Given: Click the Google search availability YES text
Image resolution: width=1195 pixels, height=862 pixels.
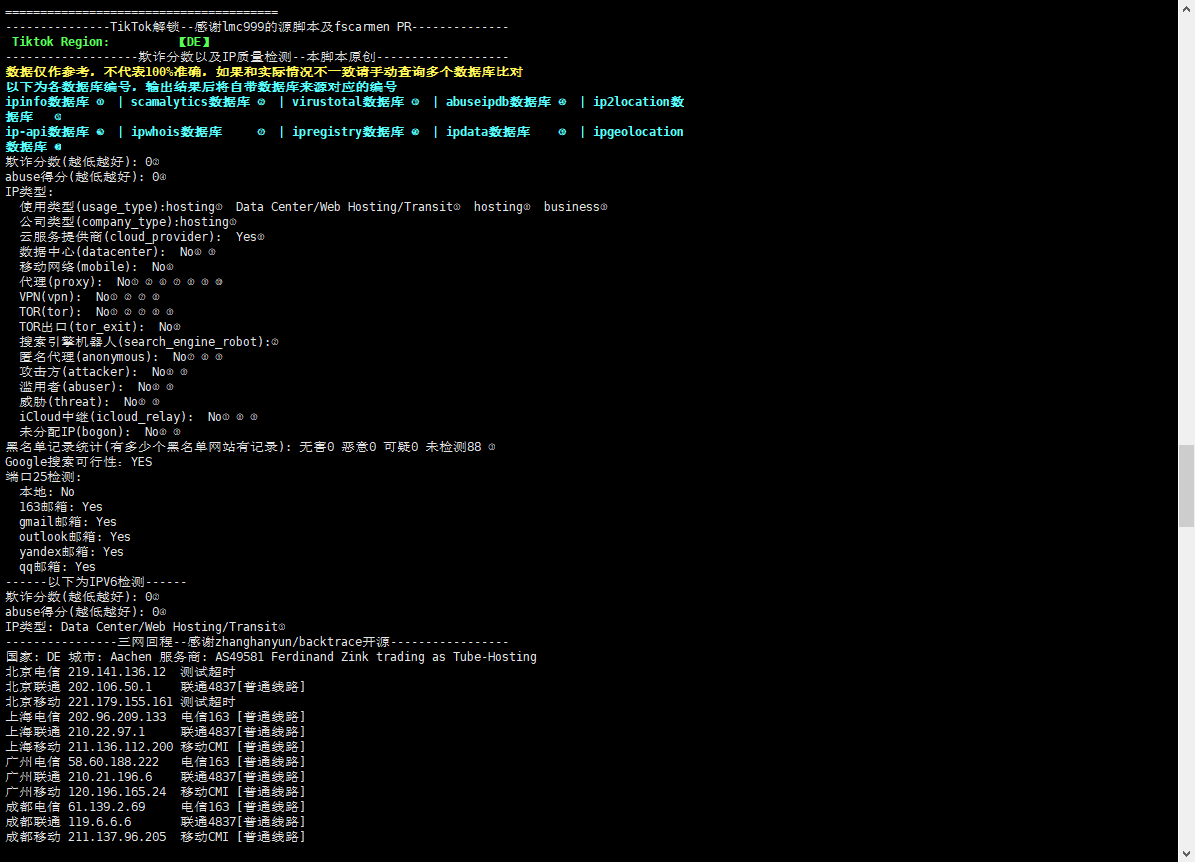Looking at the screenshot, I should [141, 462].
